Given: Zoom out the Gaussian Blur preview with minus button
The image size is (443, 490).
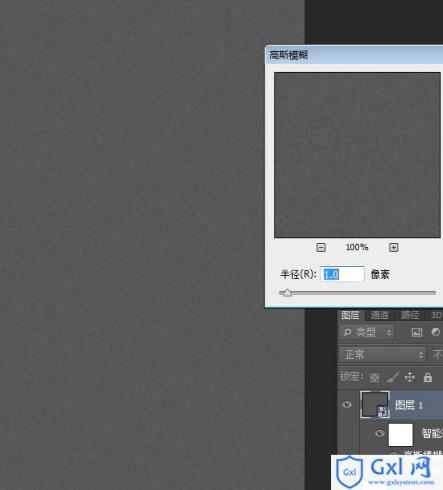Looking at the screenshot, I should [x=321, y=247].
